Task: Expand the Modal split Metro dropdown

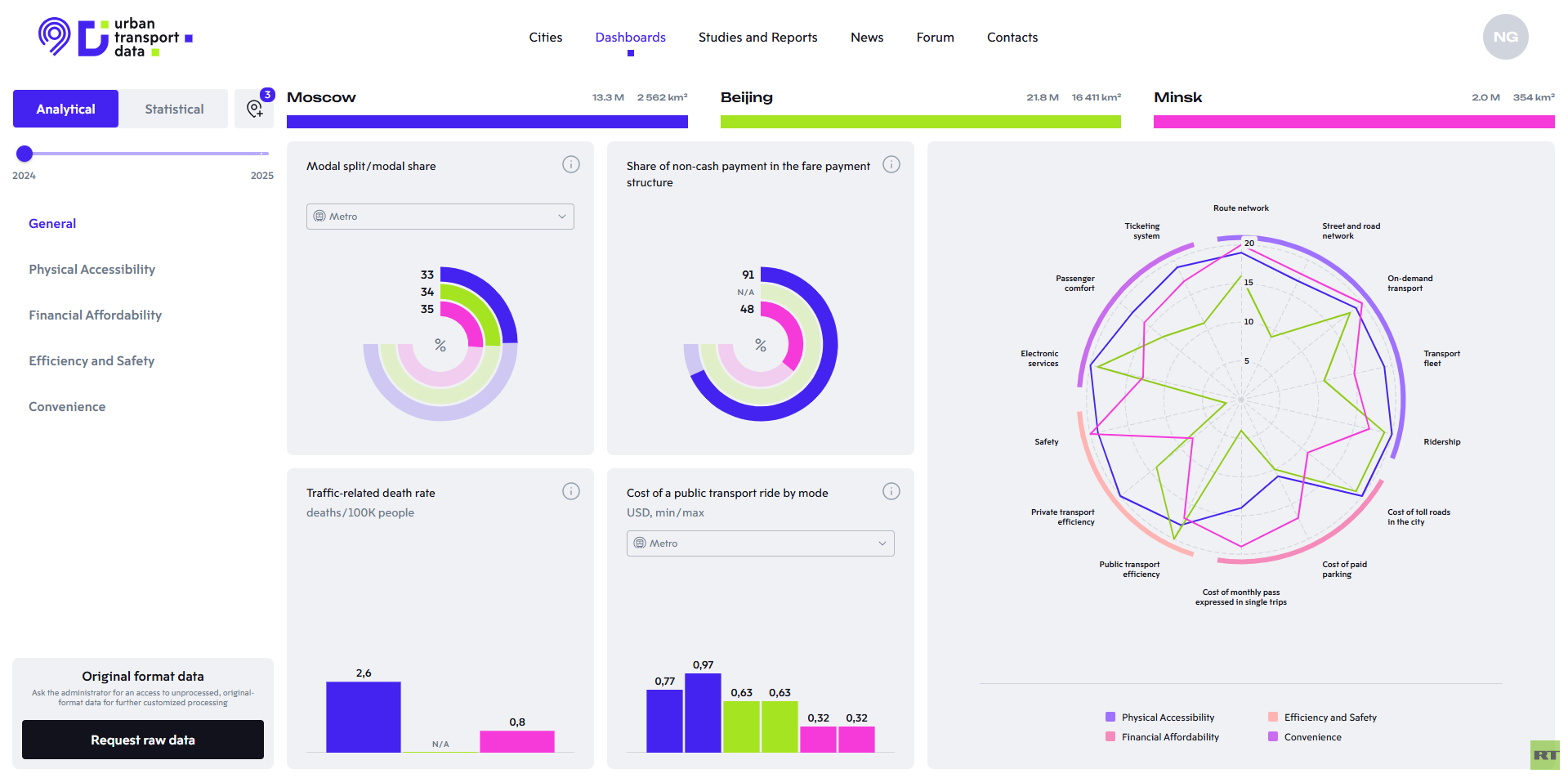Action: [440, 217]
